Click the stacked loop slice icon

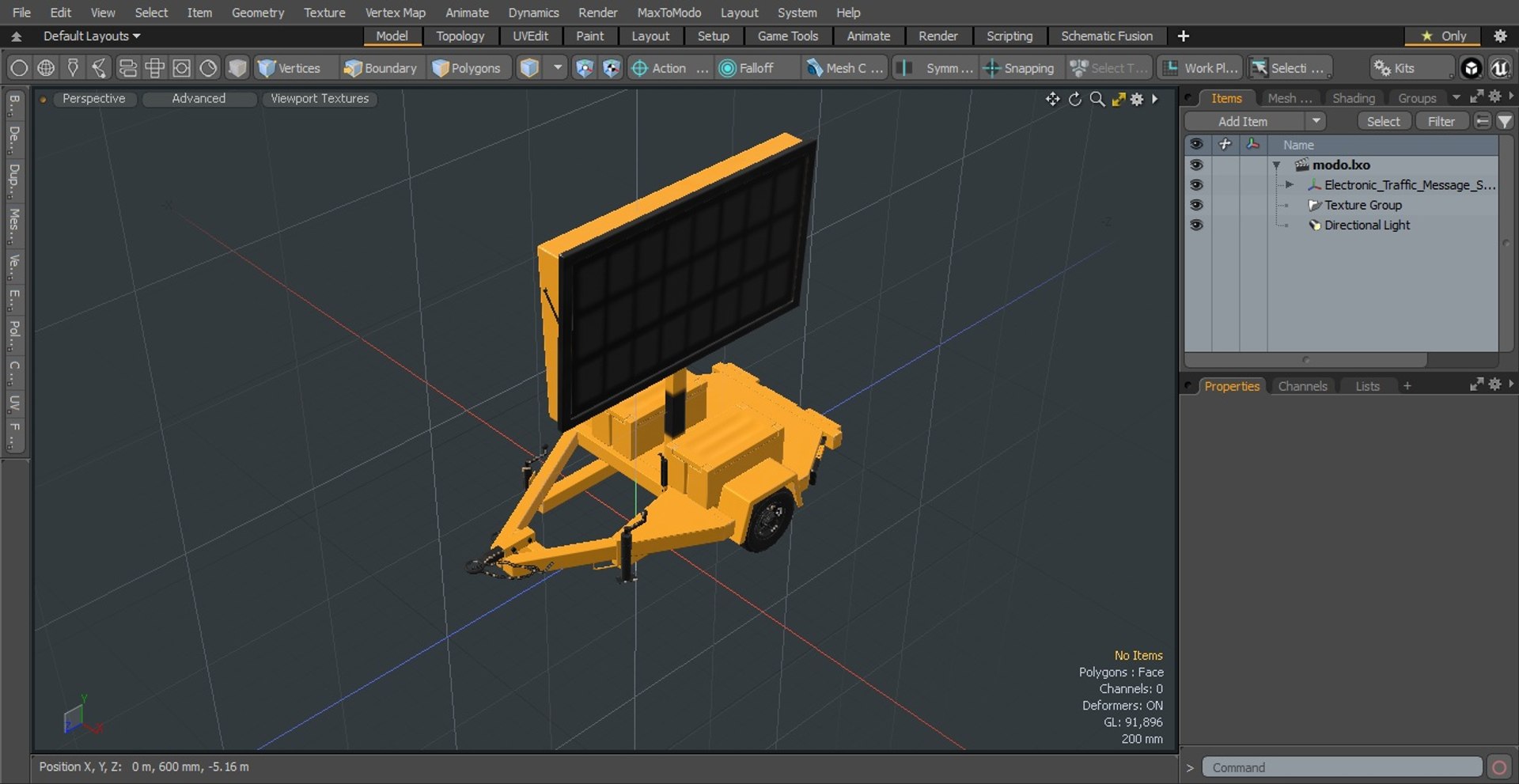127,68
